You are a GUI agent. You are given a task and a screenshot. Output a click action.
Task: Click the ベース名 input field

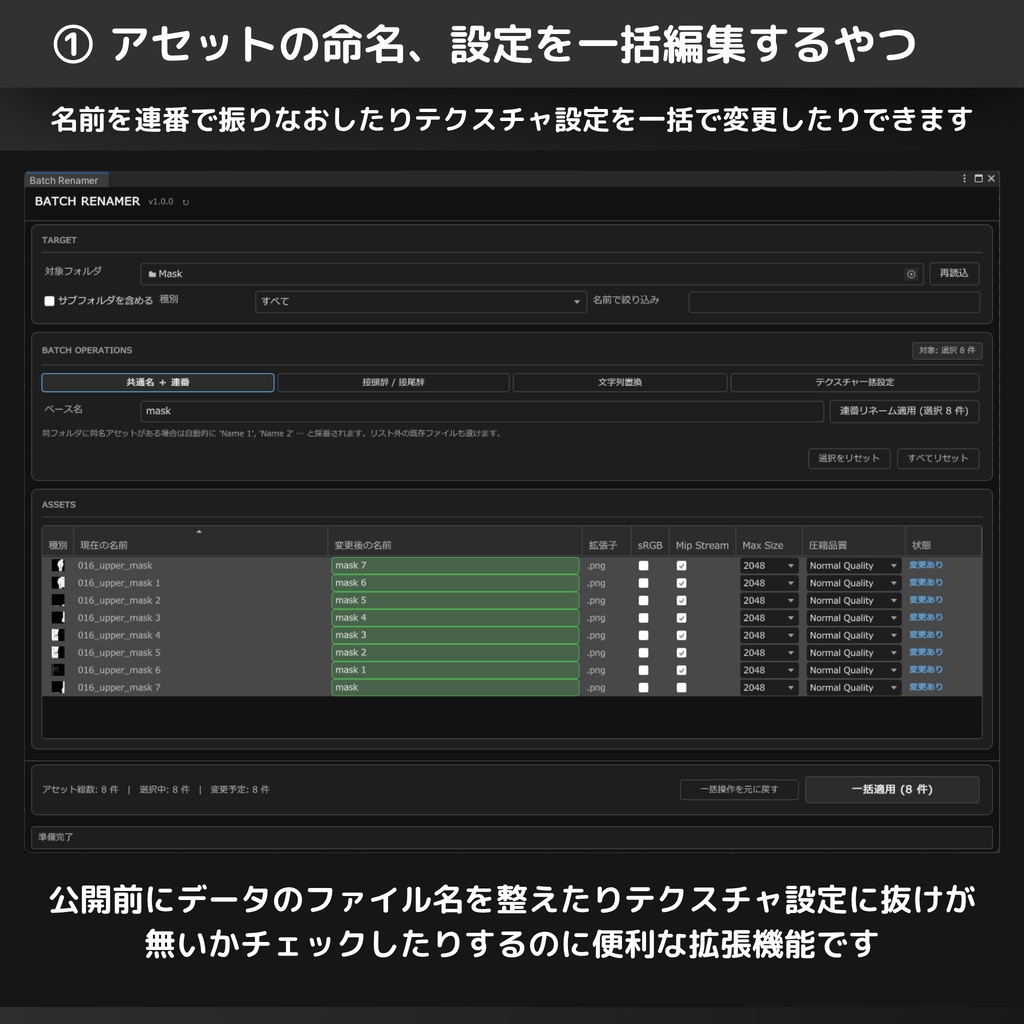pyautogui.click(x=481, y=411)
